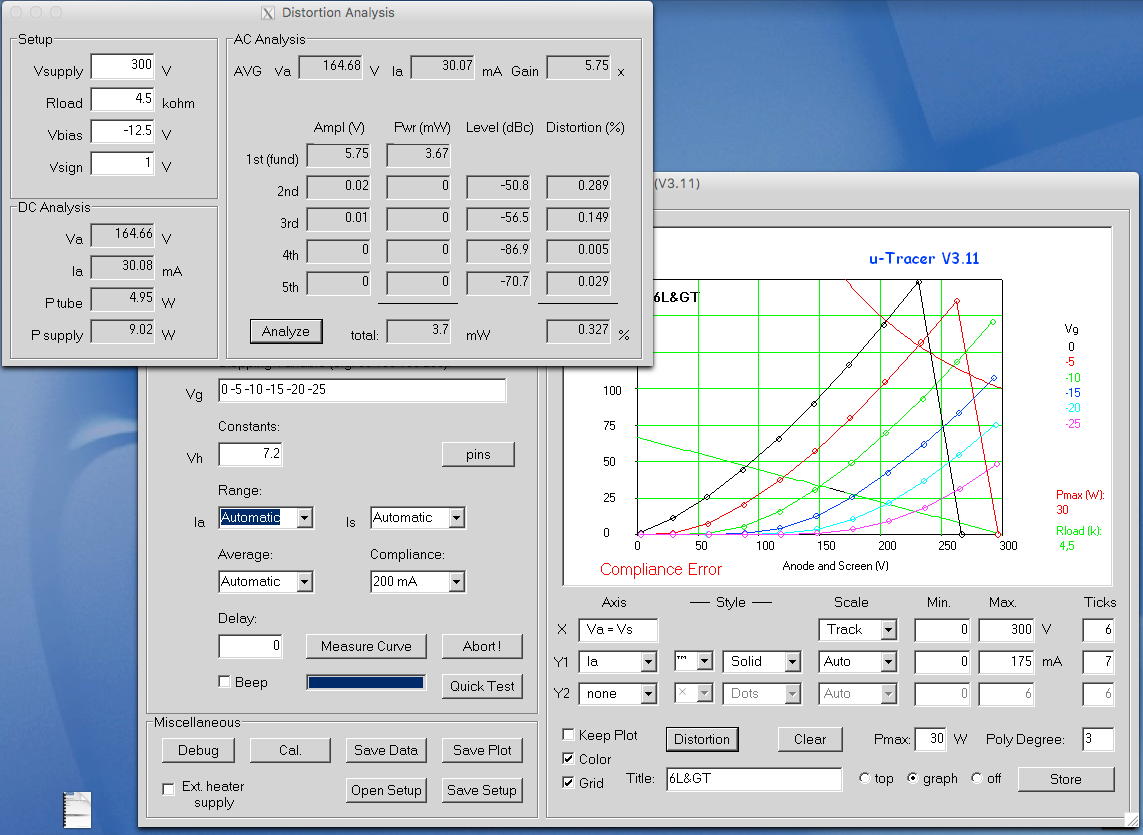Click the blue measurement progress bar

coord(365,683)
